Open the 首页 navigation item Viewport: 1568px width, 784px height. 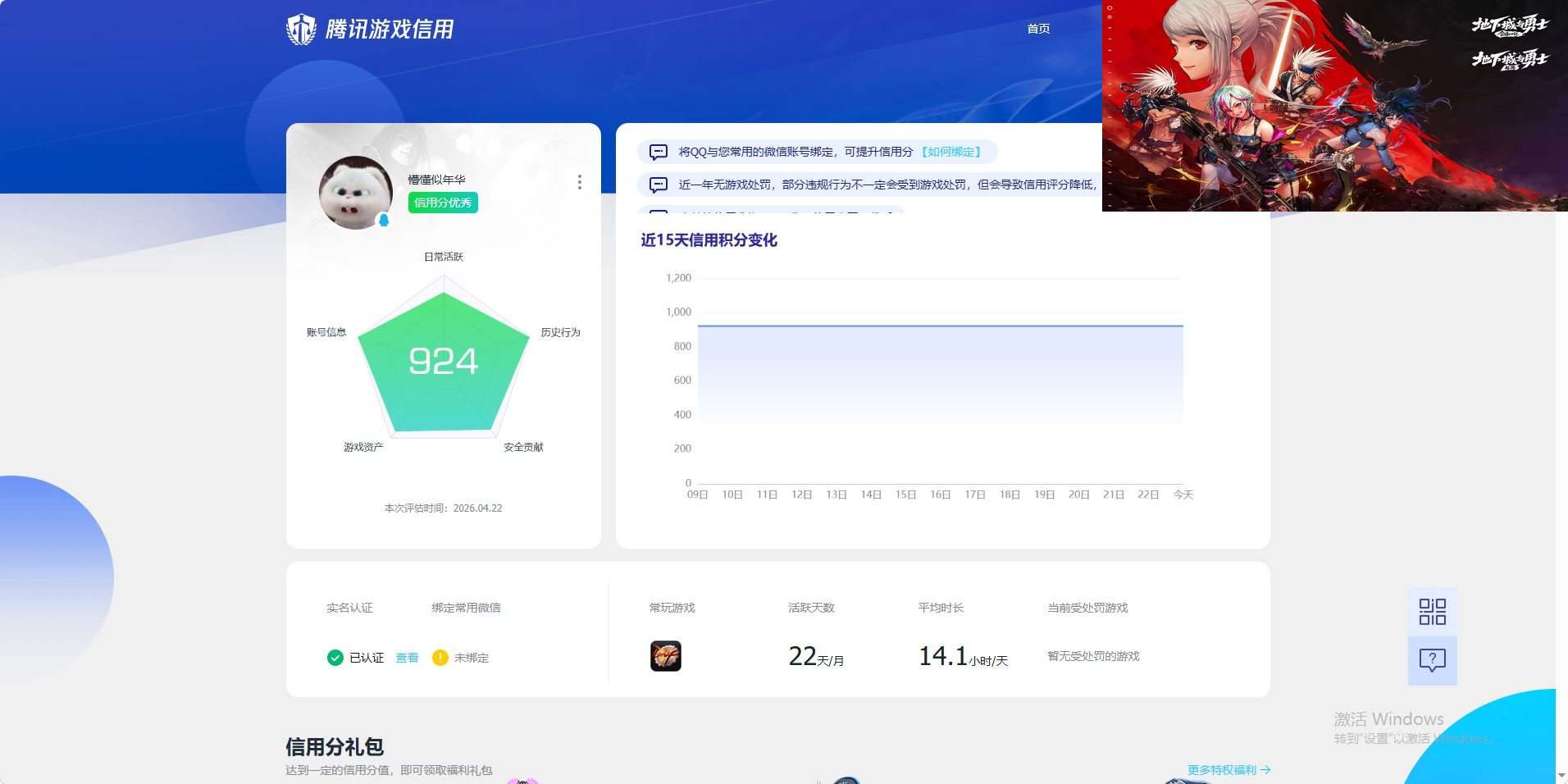pos(1038,29)
